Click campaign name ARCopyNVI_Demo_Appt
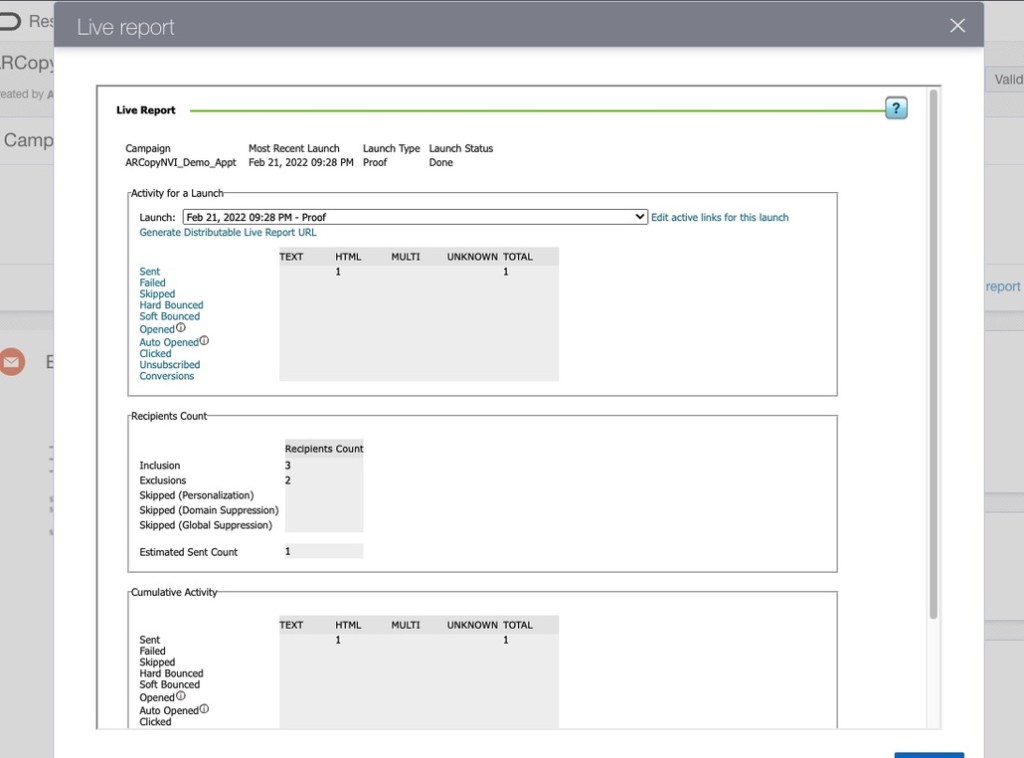This screenshot has height=758, width=1024. pos(181,163)
